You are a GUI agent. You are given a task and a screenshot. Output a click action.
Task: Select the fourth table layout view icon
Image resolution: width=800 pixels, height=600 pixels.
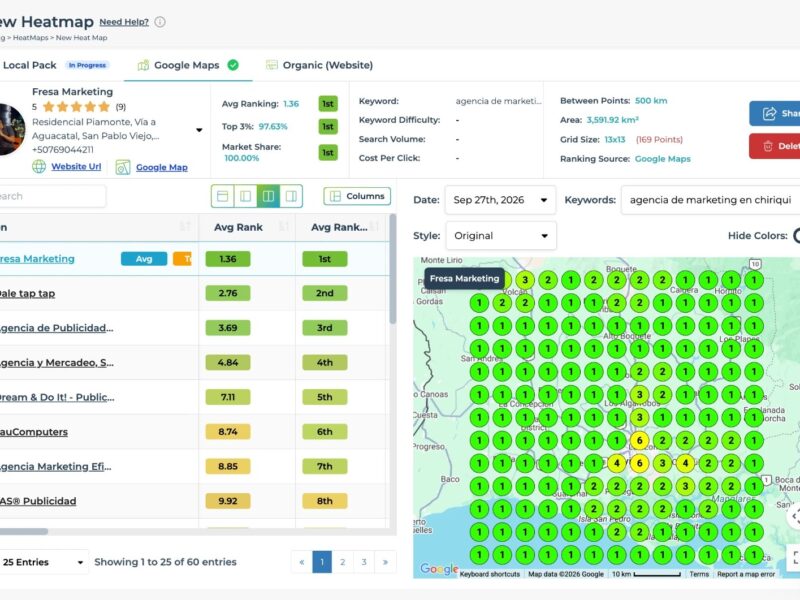point(291,196)
